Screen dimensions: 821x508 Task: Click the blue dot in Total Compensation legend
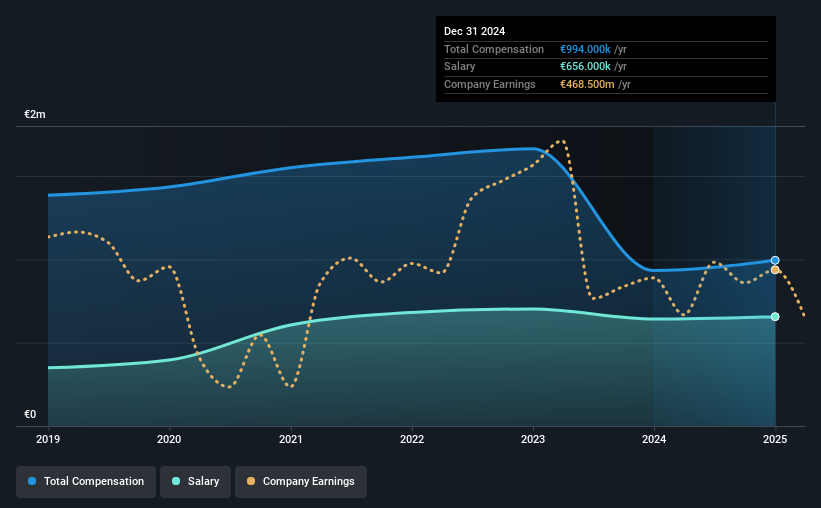(x=32, y=481)
